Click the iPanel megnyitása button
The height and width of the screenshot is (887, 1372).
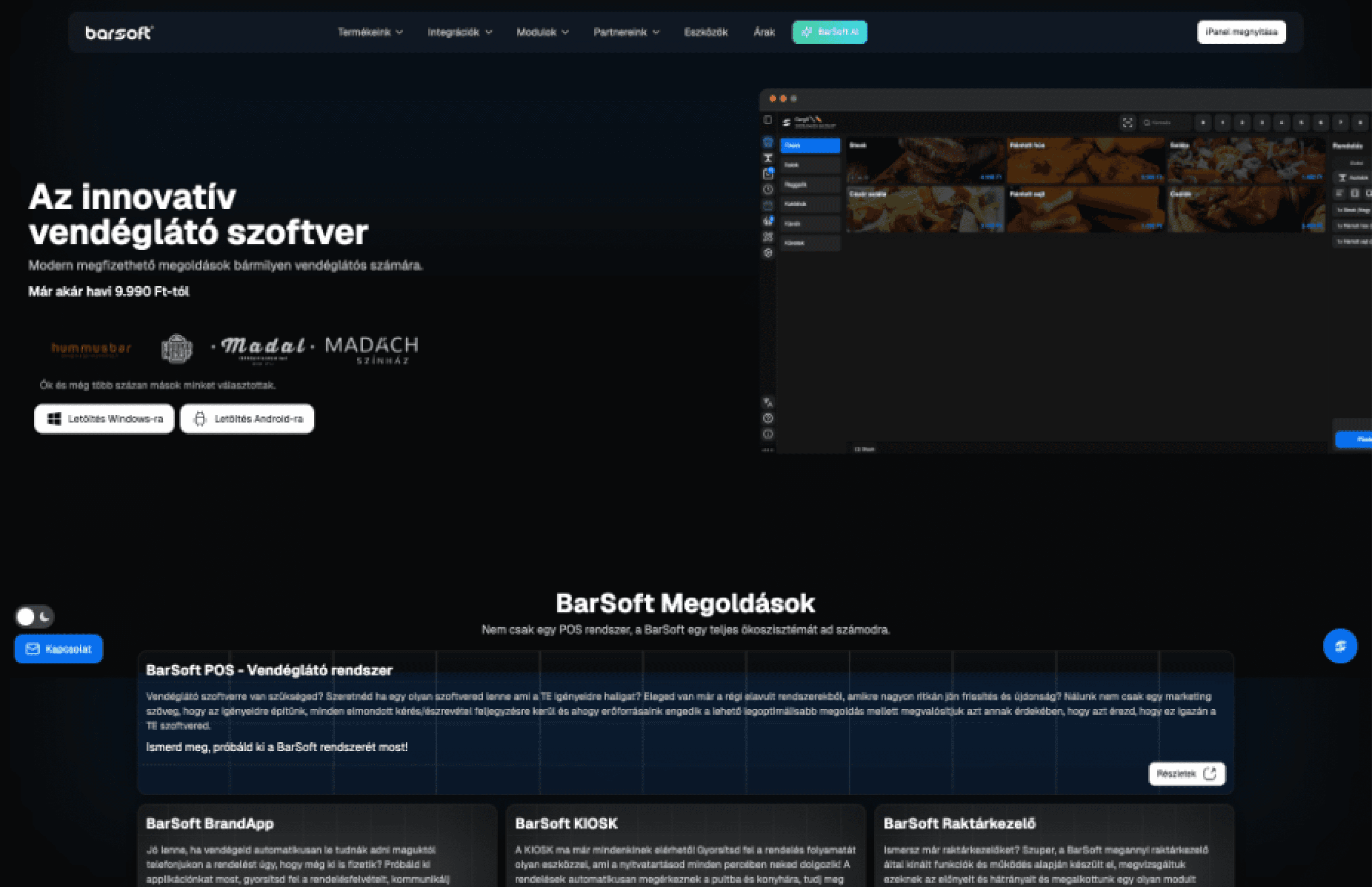click(x=1241, y=32)
